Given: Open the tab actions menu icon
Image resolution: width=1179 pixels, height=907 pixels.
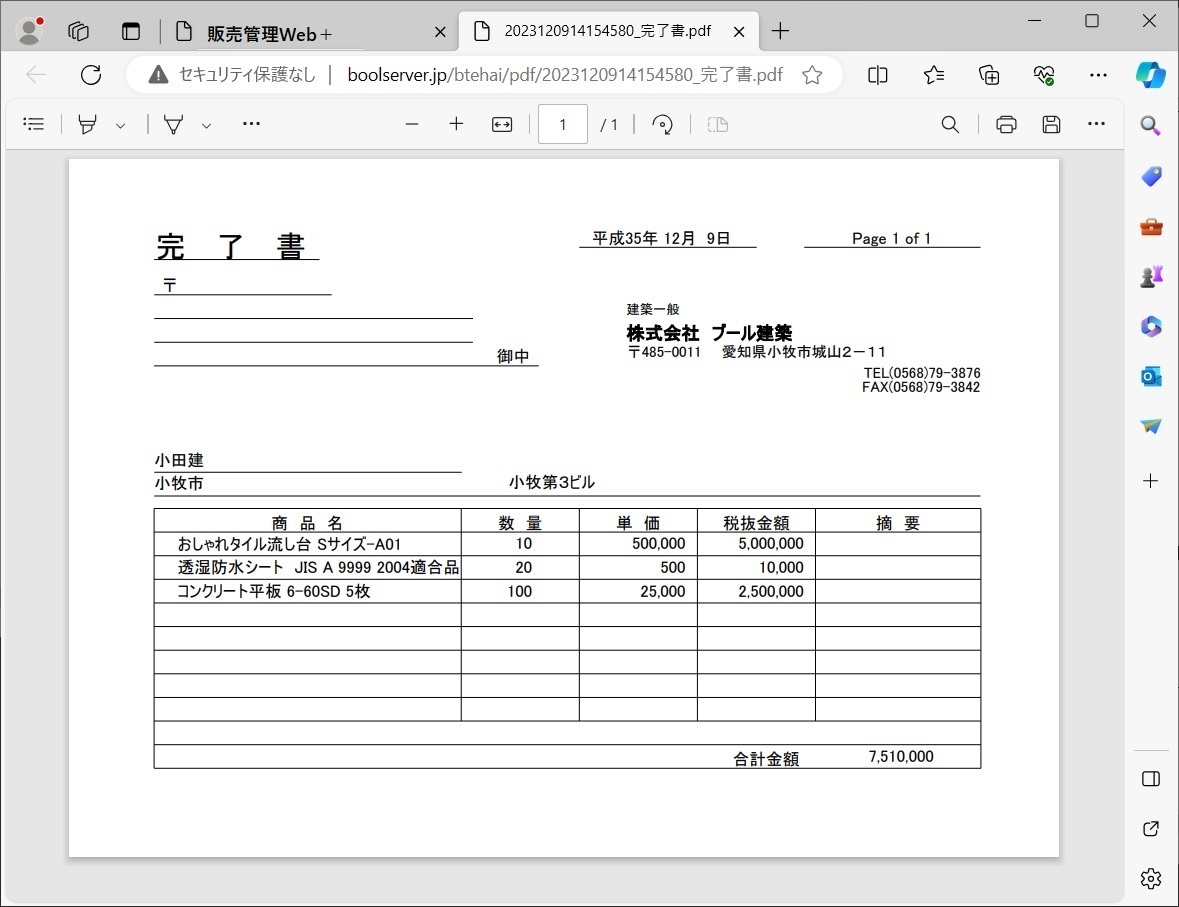Looking at the screenshot, I should 131,31.
